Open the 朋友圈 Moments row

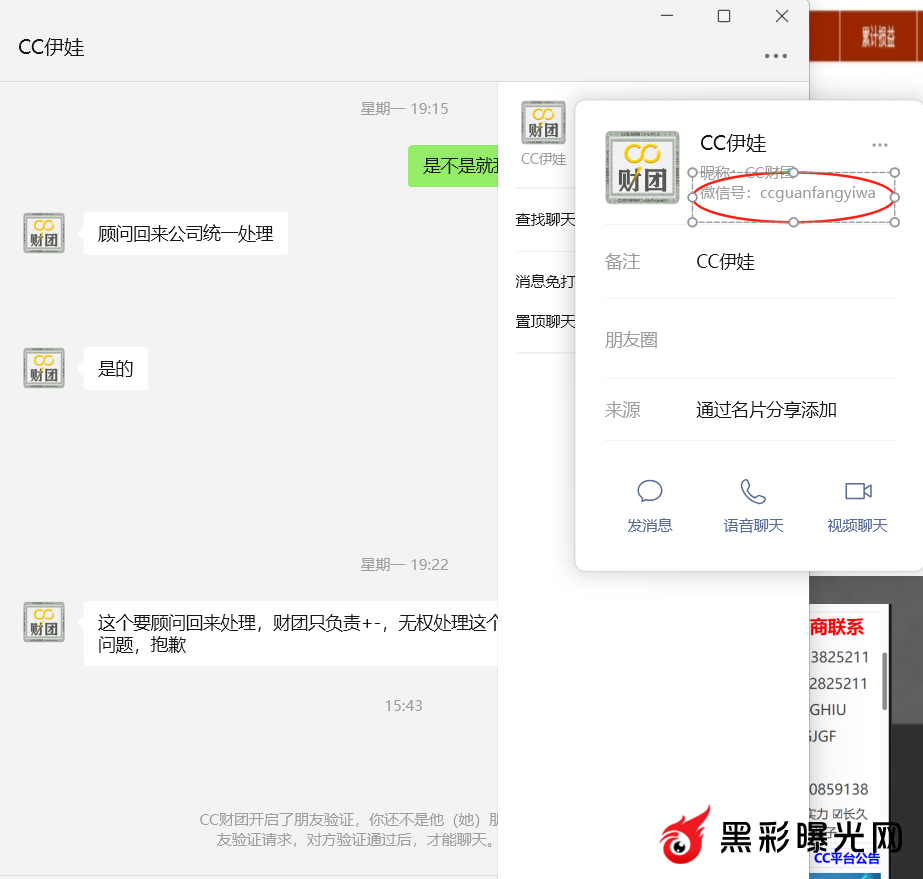[x=749, y=340]
